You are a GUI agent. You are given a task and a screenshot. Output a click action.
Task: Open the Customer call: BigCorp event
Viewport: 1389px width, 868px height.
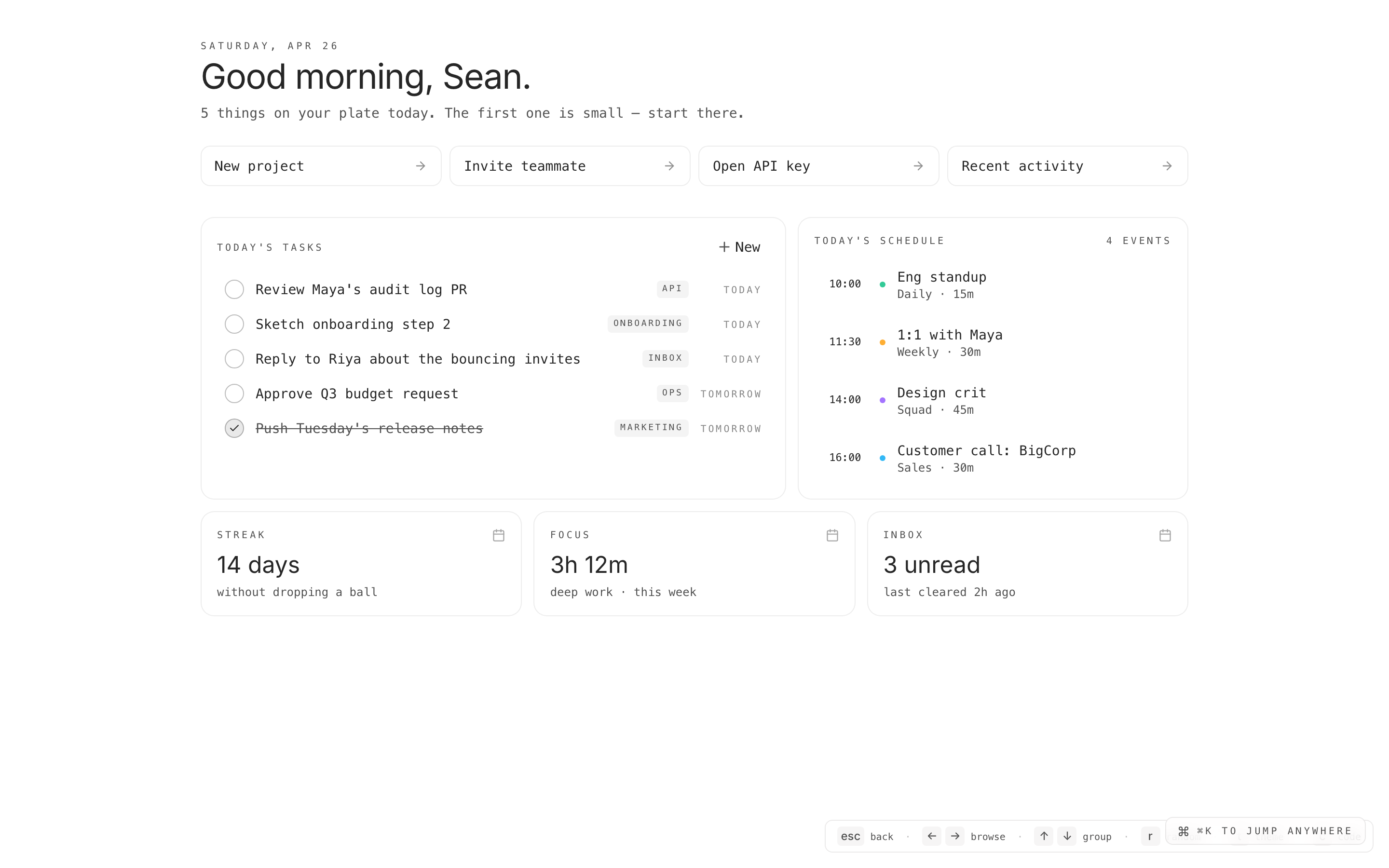click(986, 451)
